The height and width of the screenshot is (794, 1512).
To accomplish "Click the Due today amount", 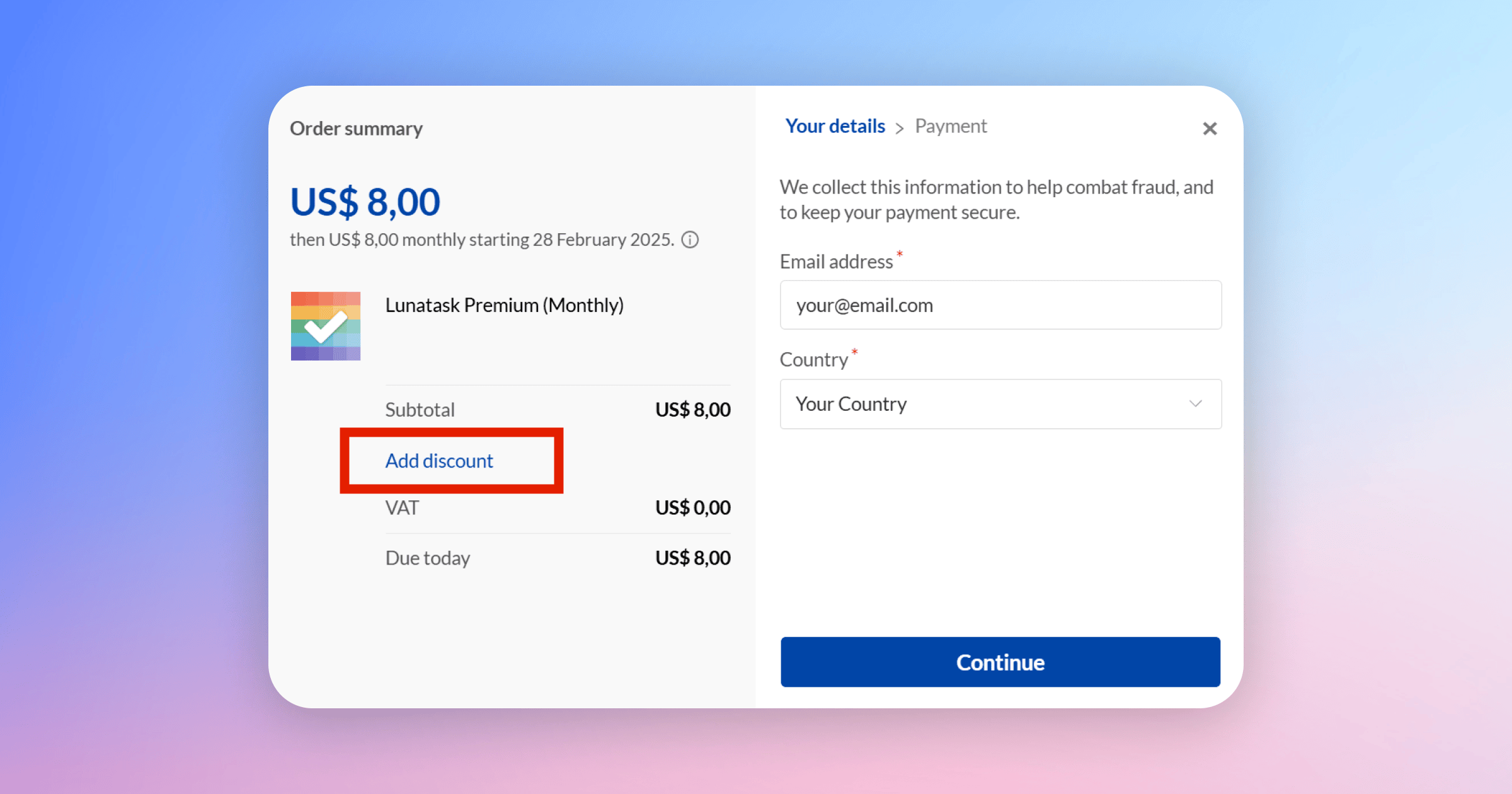I will click(x=692, y=558).
